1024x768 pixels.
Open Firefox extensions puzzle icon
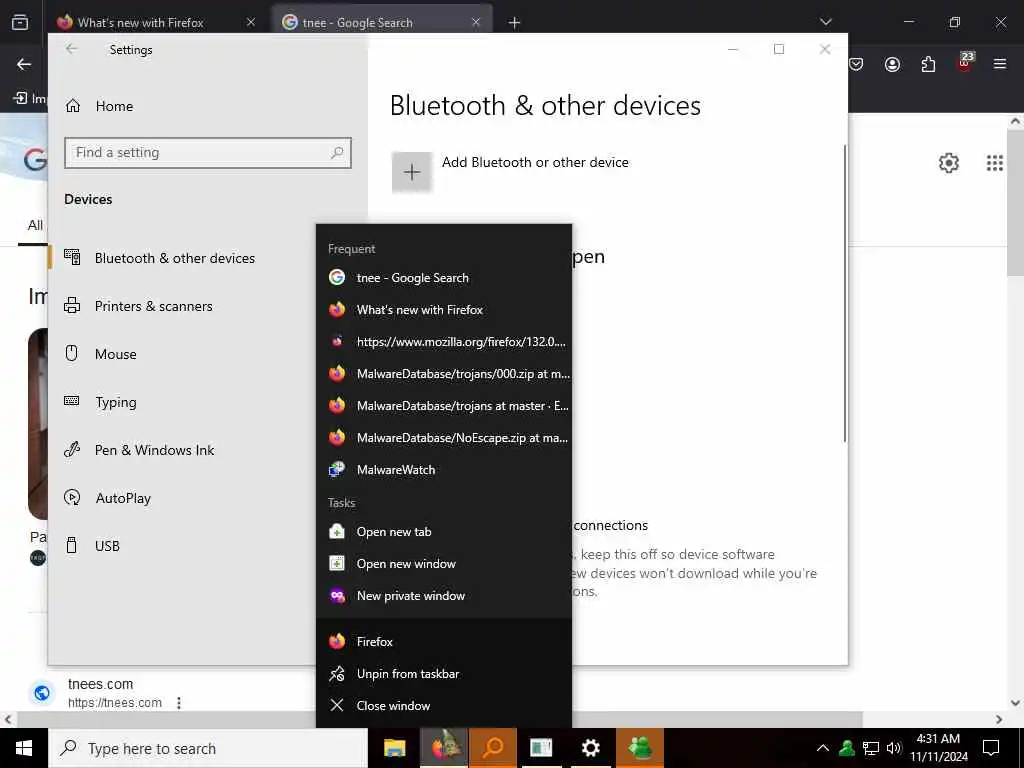tap(928, 64)
